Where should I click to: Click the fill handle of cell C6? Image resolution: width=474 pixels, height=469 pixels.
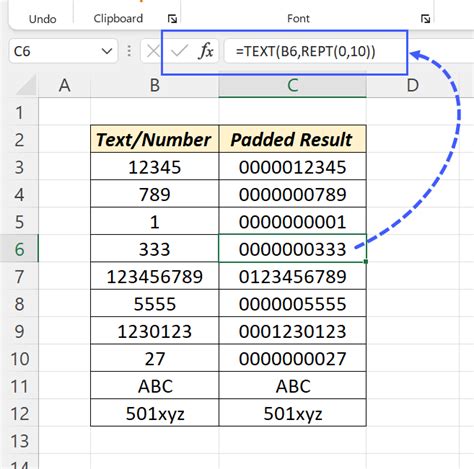pyautogui.click(x=366, y=262)
